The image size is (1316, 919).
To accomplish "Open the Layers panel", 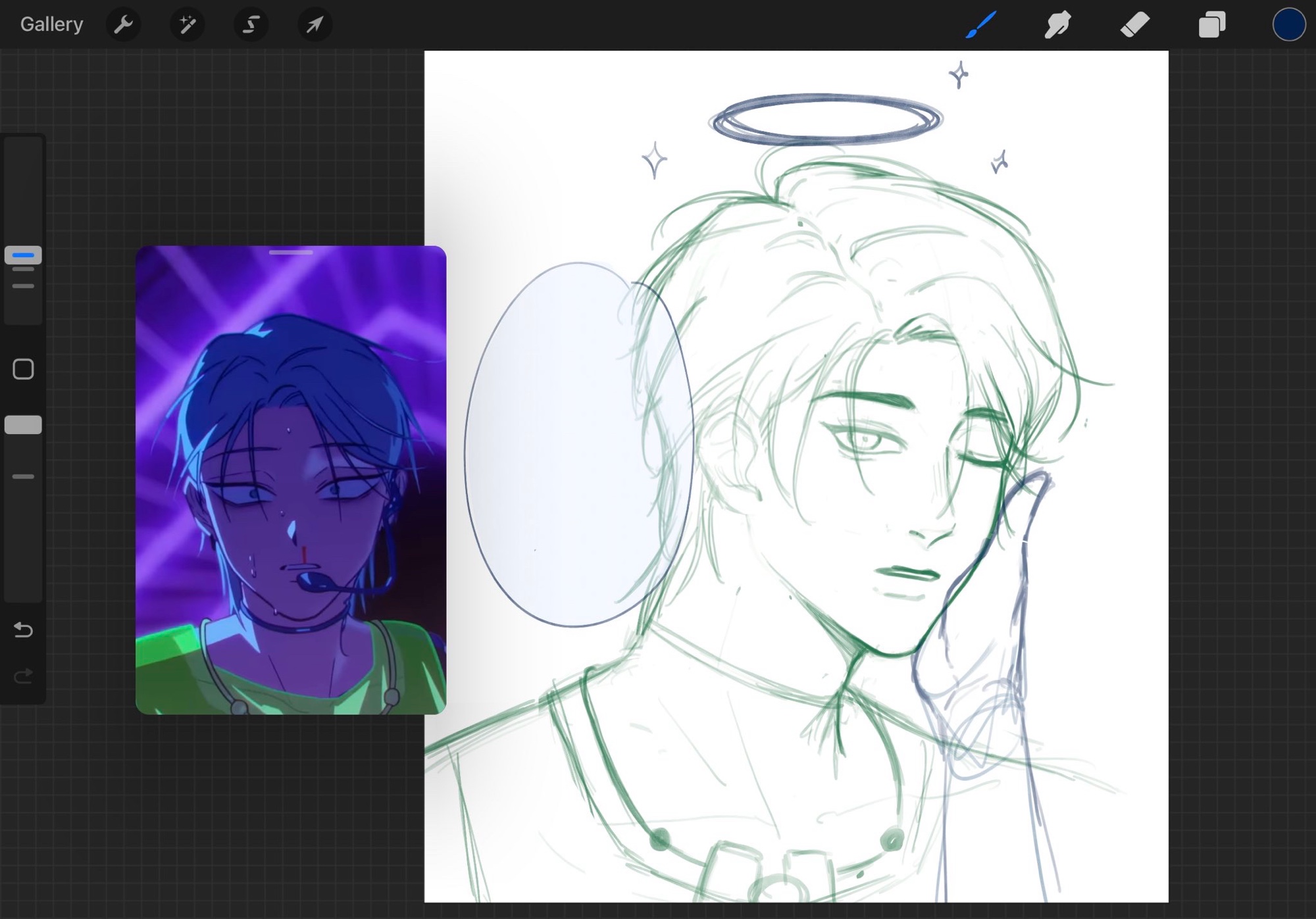I will [x=1211, y=25].
